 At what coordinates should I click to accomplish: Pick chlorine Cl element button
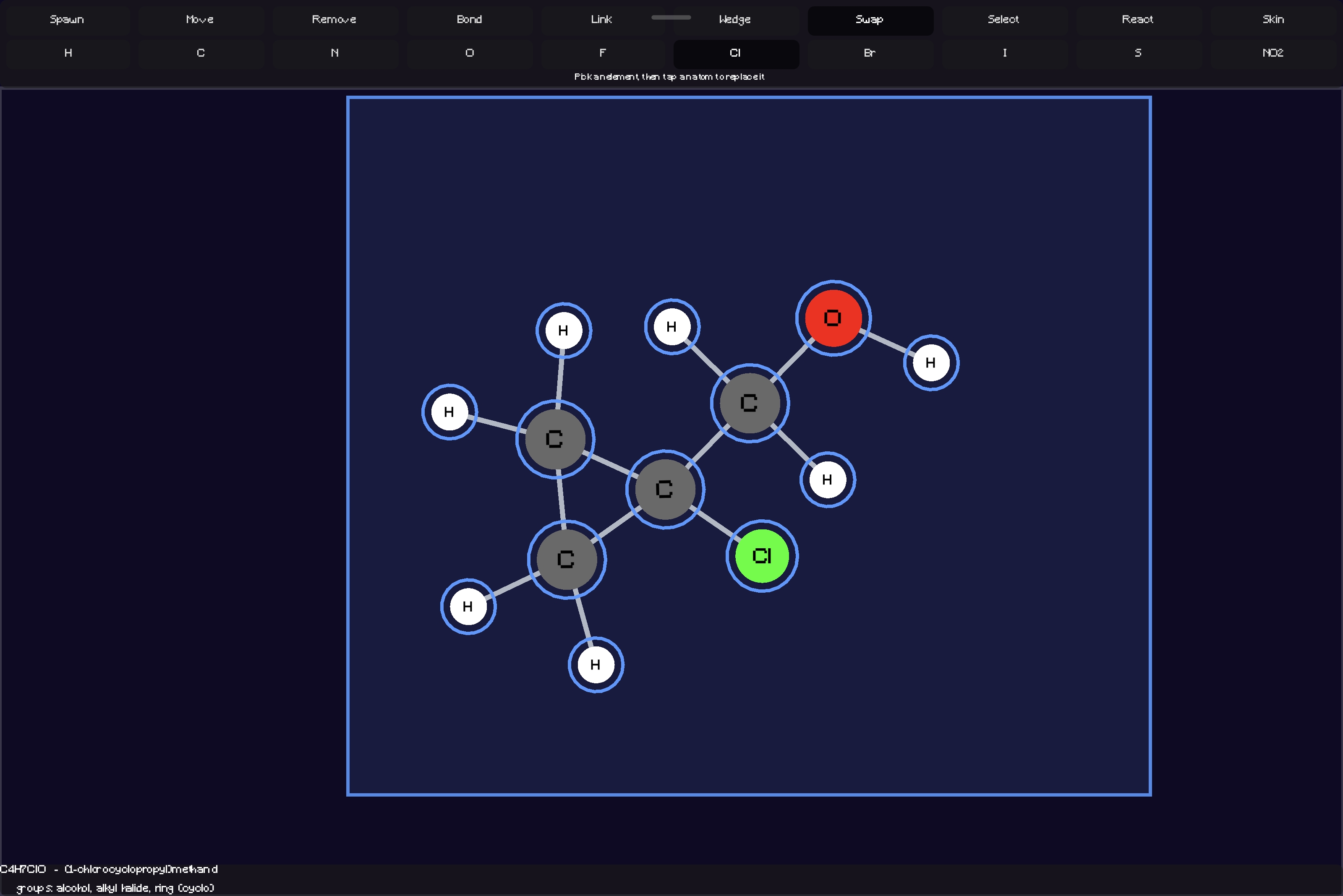pyautogui.click(x=736, y=54)
